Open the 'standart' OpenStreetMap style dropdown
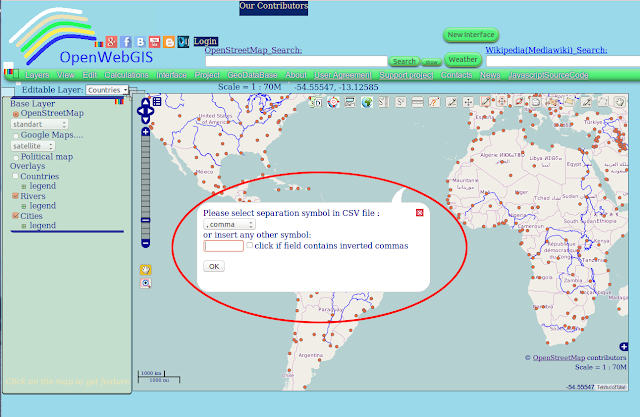640x417 pixels. pyautogui.click(x=39, y=124)
